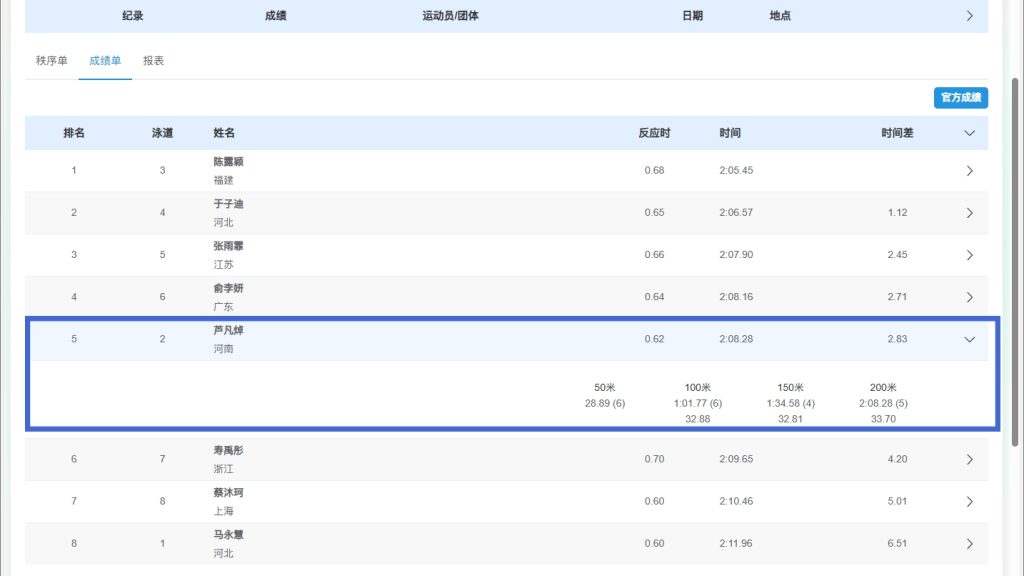Click the page vertical scrollbar
The width and height of the screenshot is (1024, 576).
1016,260
